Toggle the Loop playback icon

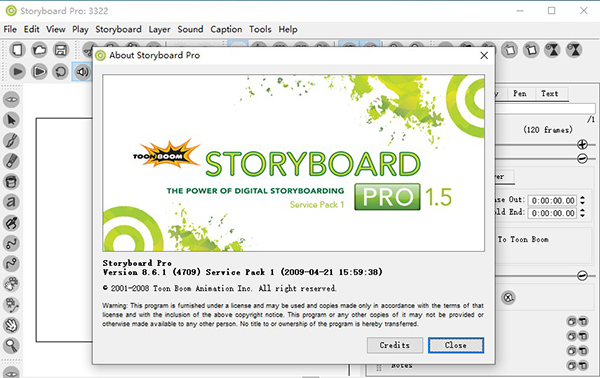61,72
